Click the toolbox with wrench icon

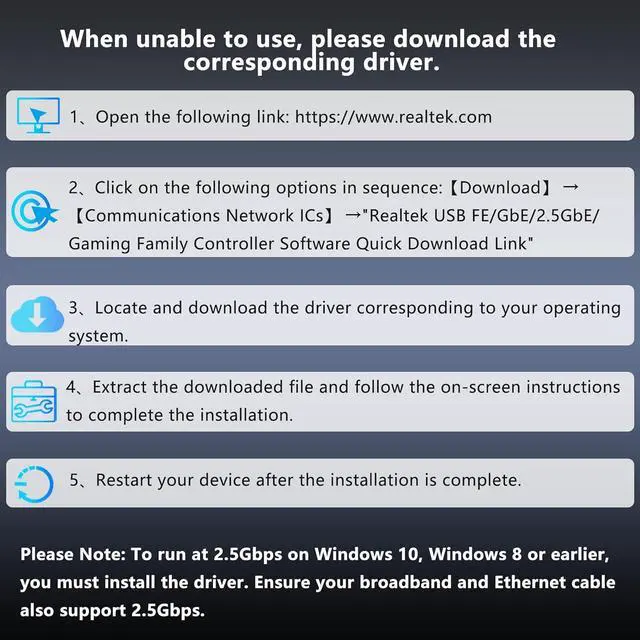pos(34,402)
